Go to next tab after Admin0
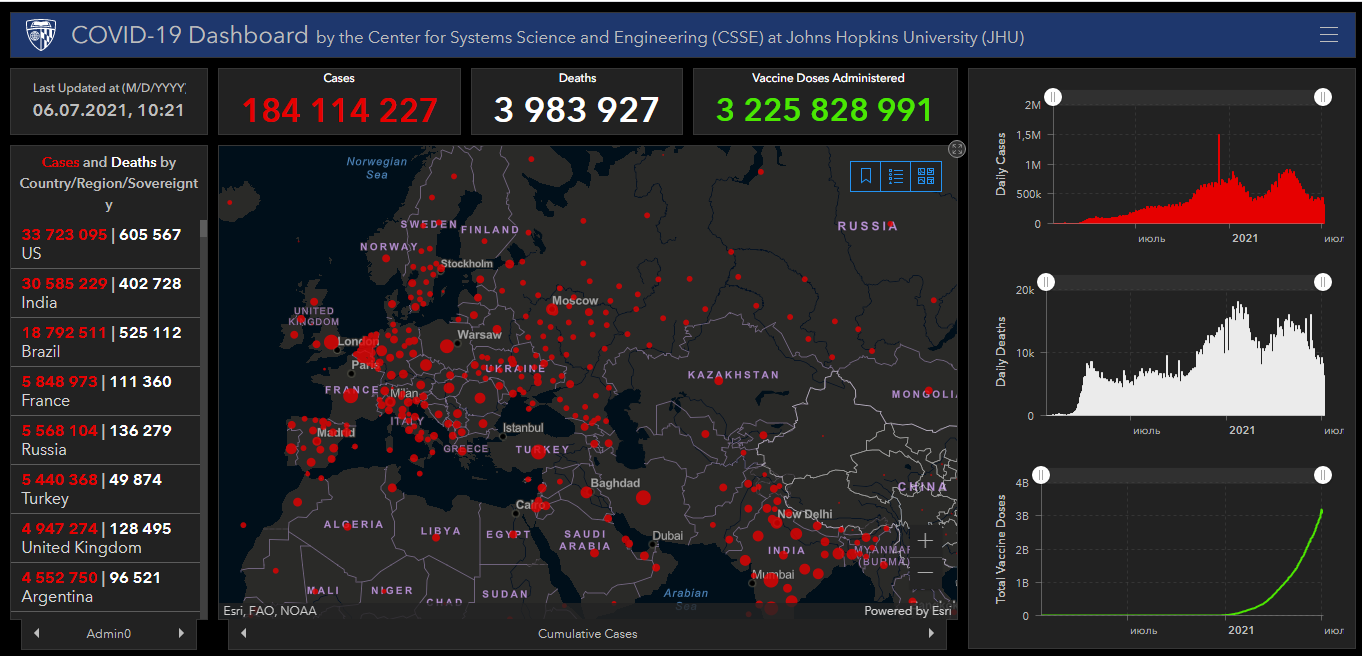The width and height of the screenshot is (1362, 656). click(181, 633)
